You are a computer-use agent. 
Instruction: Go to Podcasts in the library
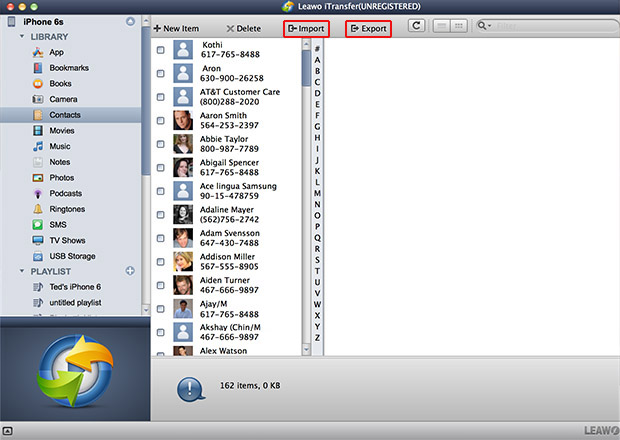click(65, 193)
